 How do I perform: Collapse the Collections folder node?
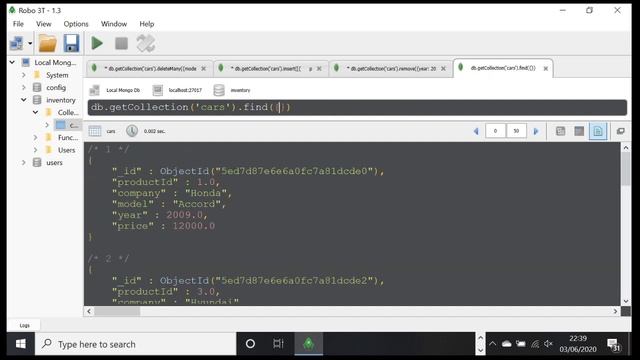36,112
